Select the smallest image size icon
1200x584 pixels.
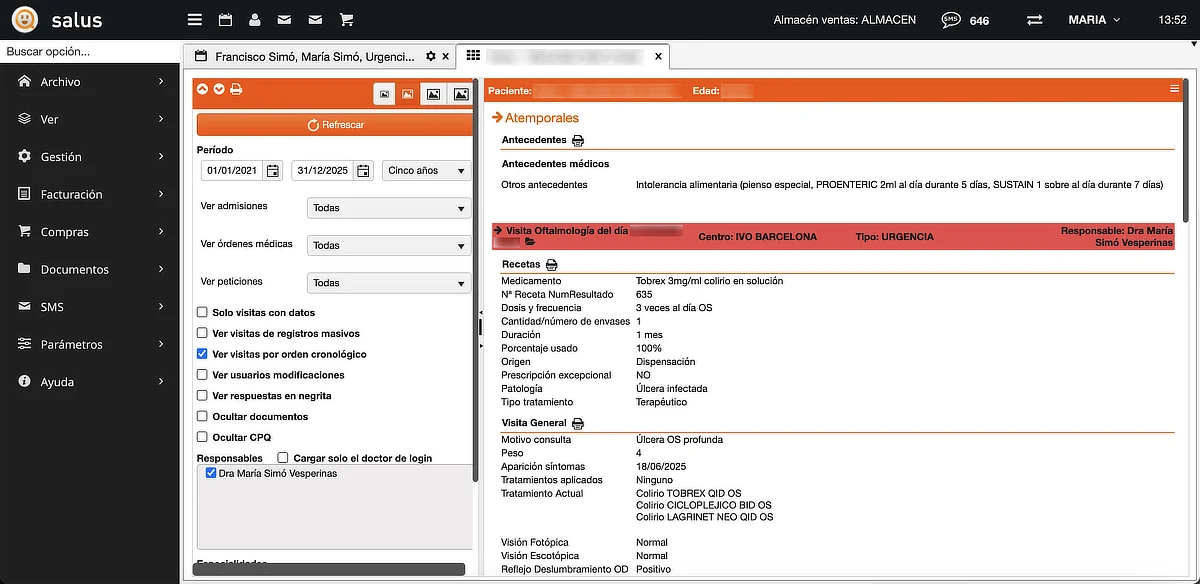(385, 93)
